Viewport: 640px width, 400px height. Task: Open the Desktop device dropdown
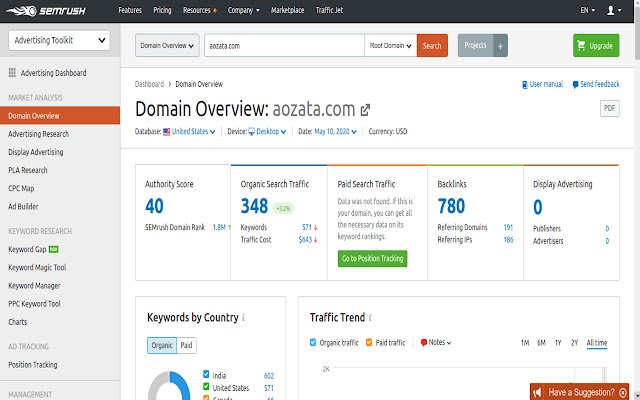point(271,131)
